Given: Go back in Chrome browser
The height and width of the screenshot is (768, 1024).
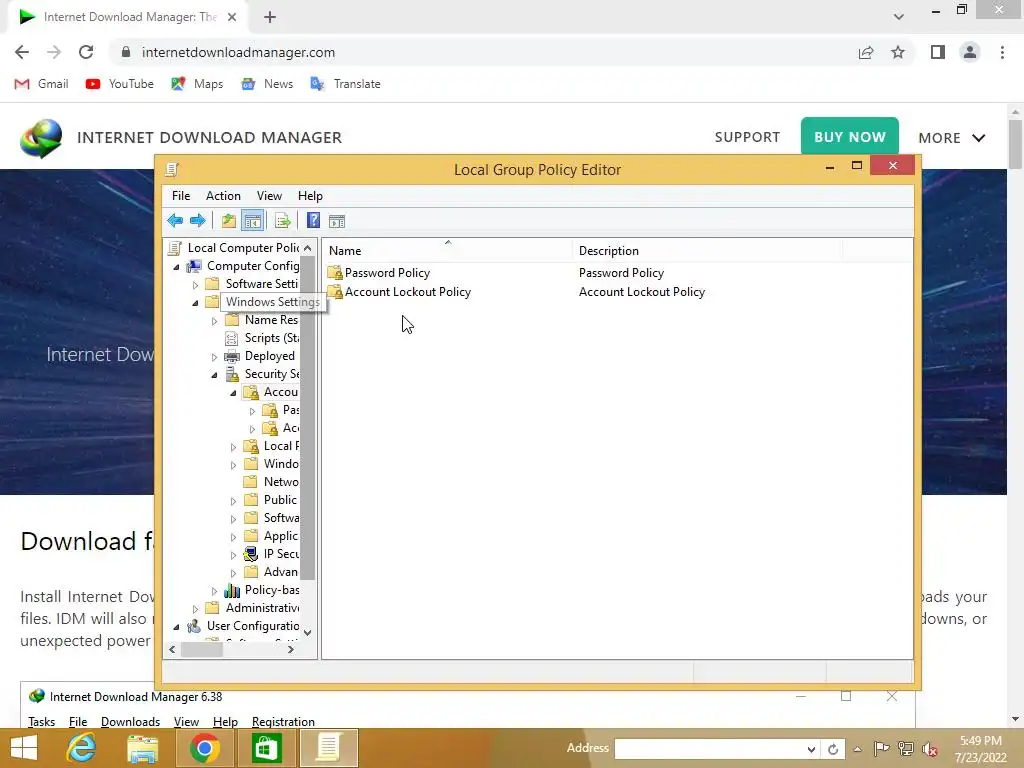Looking at the screenshot, I should coord(22,52).
